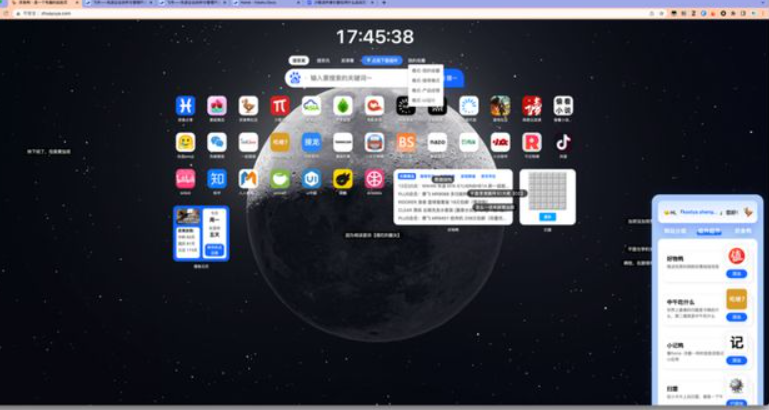Click the Rosetya zhang username in side panel
Viewport: 769px width, 410px height.
click(x=698, y=212)
